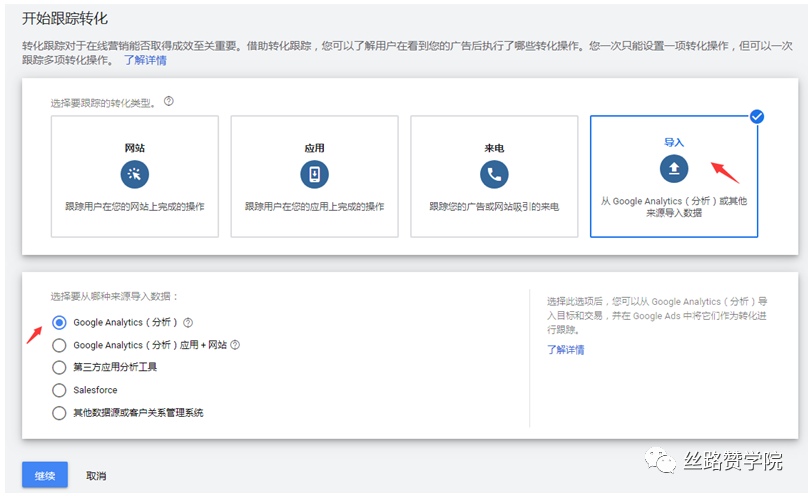
Task: Open help icon beside 选择要跟踪的转化类型
Action: pos(169,101)
